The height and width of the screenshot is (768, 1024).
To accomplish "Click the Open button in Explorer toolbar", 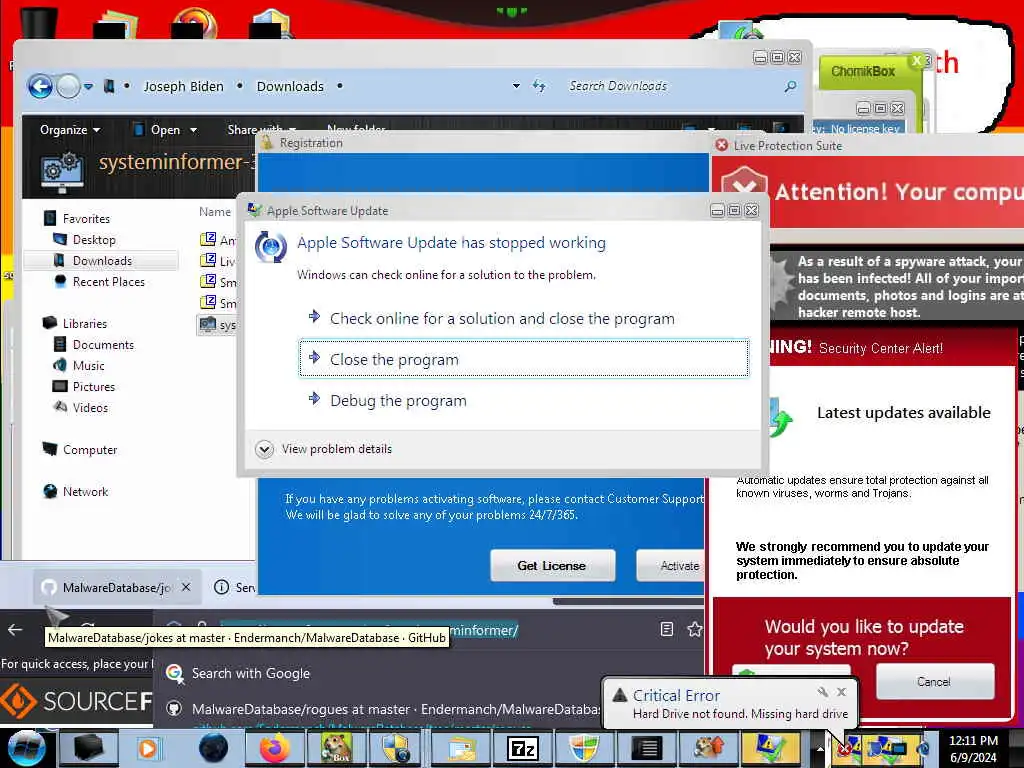I will click(x=157, y=129).
